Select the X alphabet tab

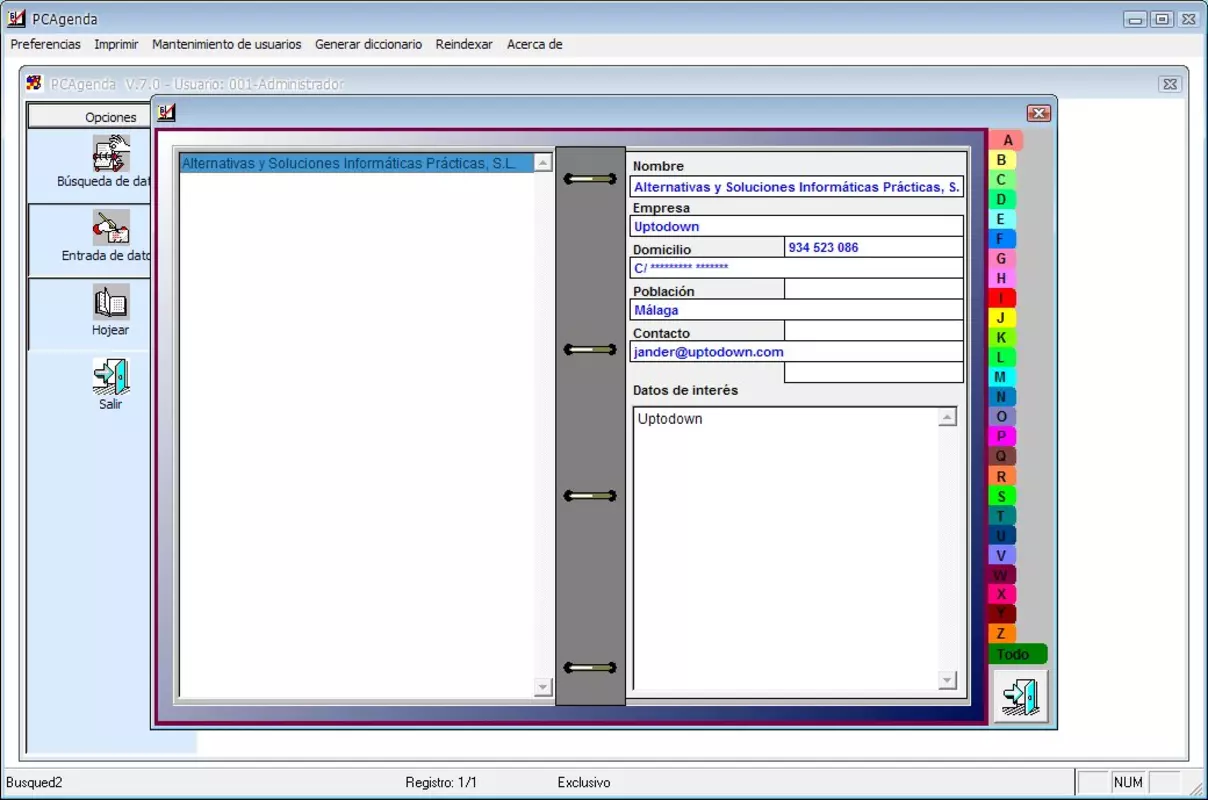[1002, 595]
